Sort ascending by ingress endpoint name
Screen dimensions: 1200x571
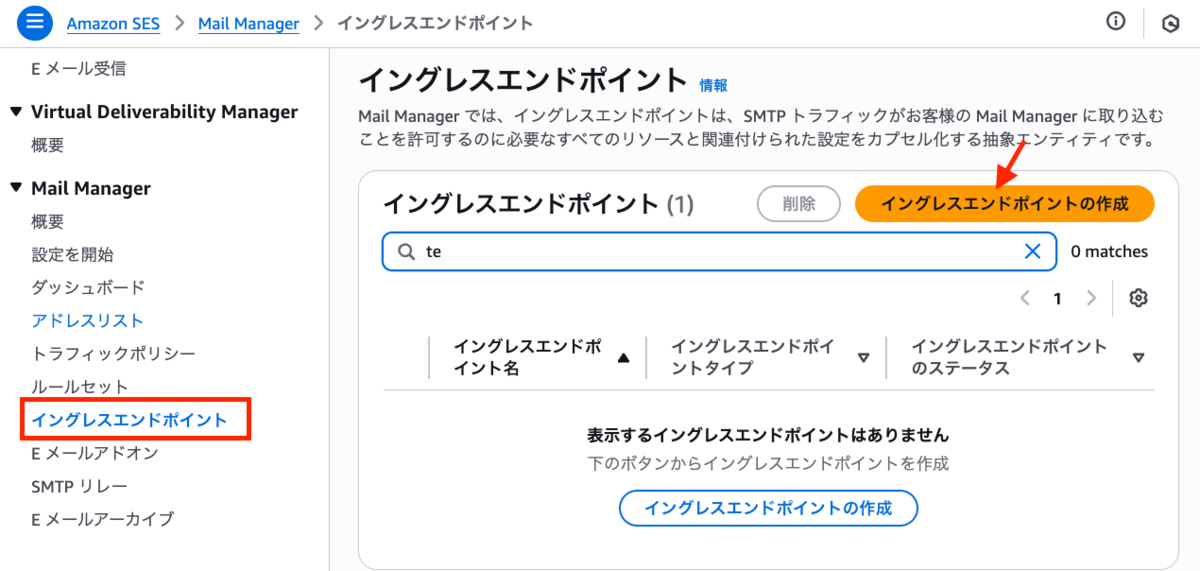(624, 358)
